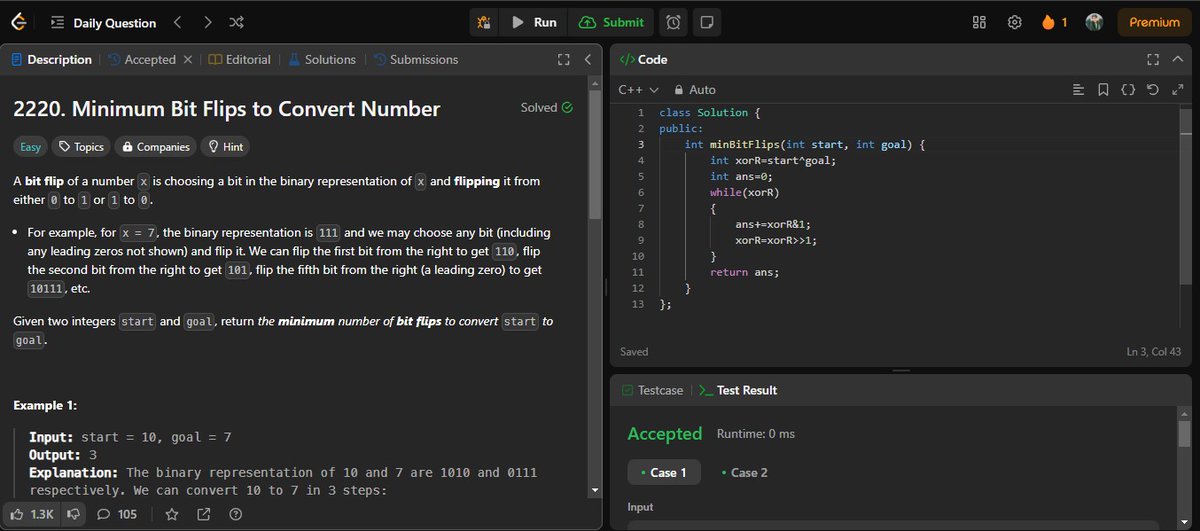Open the user profile avatar

pos(1094,22)
